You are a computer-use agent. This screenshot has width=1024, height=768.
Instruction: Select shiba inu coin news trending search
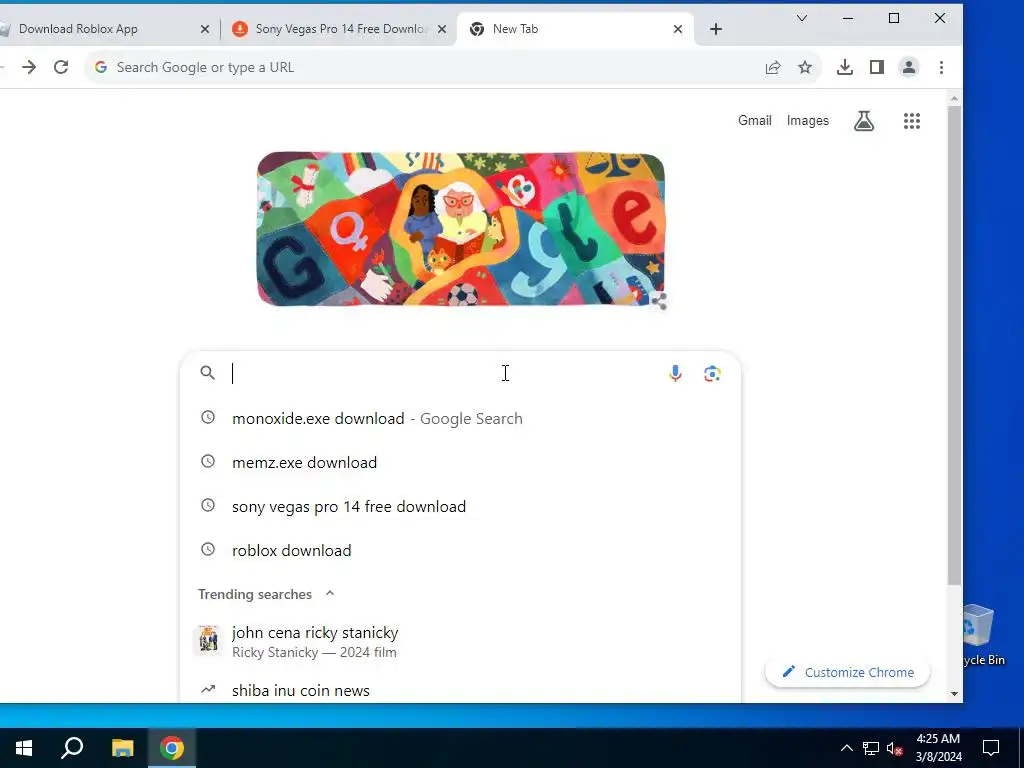coord(460,690)
